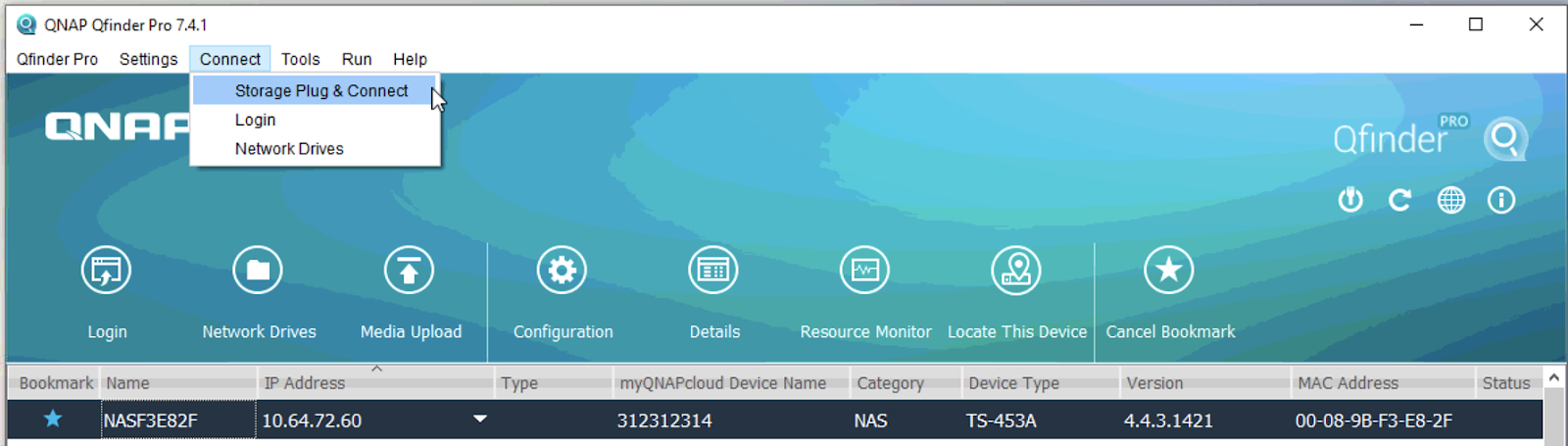1568x446 pixels.
Task: Click the info icon
Action: coord(1501,200)
